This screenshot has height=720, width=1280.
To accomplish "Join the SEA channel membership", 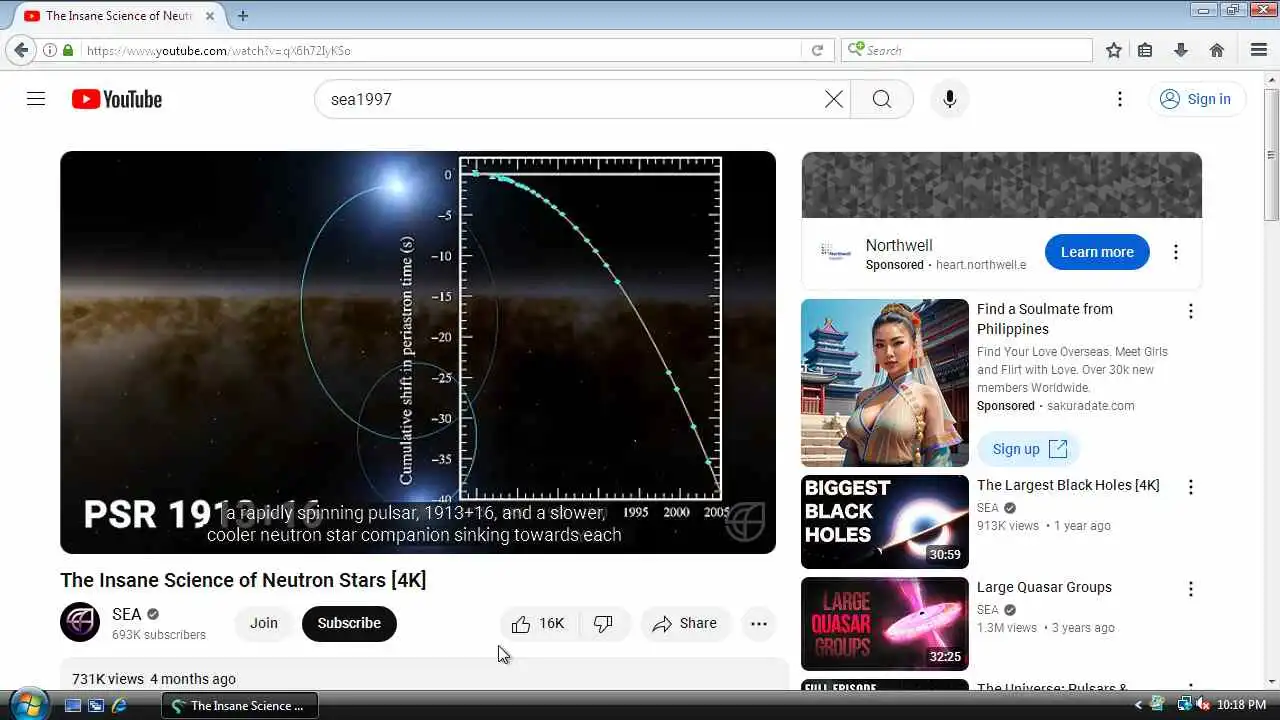I will (264, 623).
